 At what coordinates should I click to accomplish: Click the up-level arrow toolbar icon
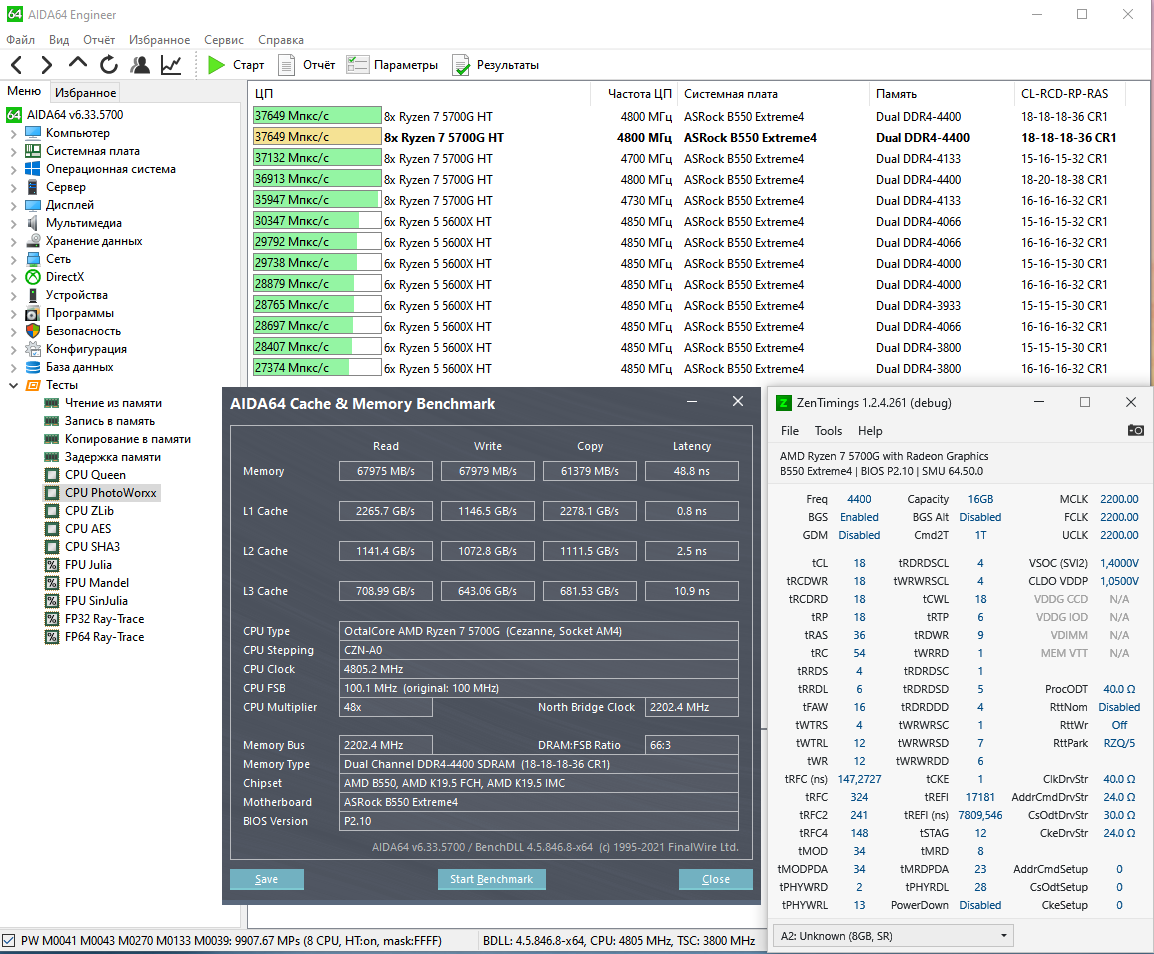pyautogui.click(x=77, y=63)
